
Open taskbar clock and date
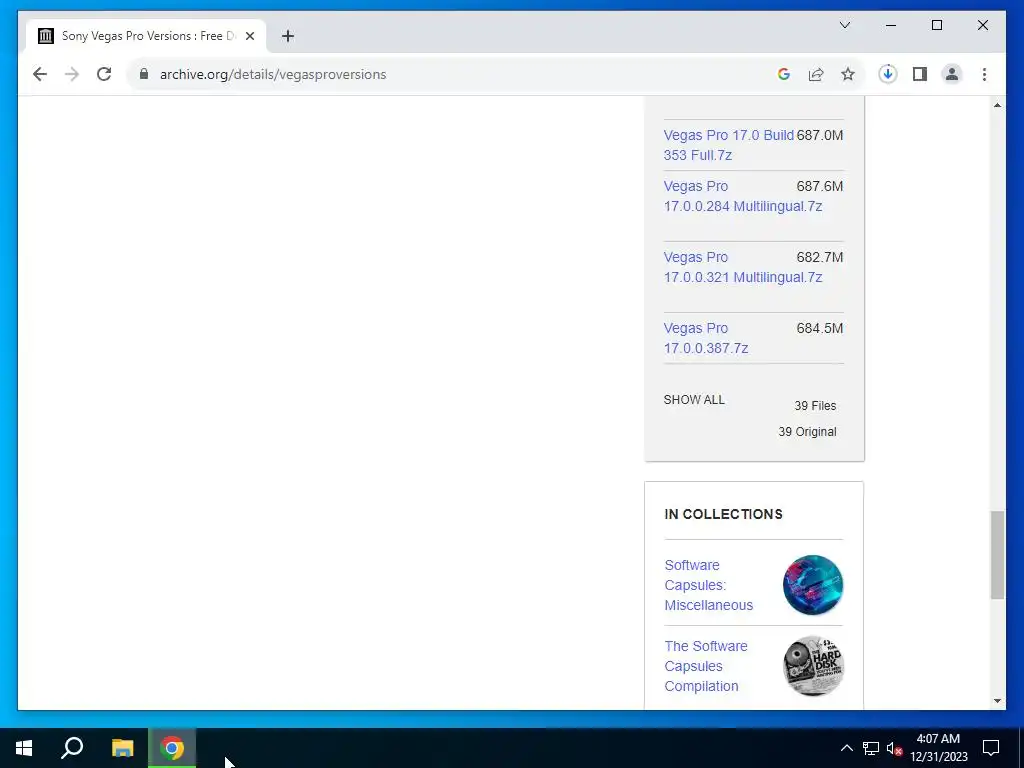[938, 748]
